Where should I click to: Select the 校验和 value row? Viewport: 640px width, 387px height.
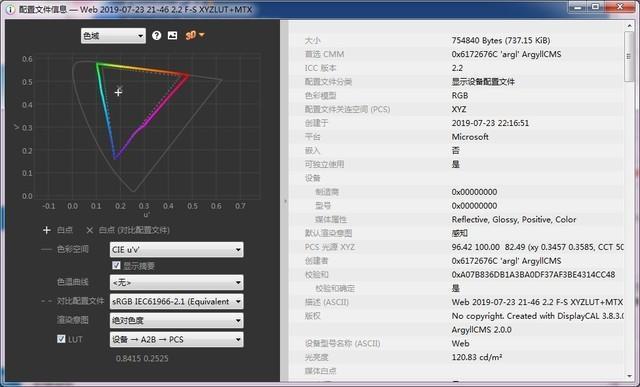tap(533, 275)
